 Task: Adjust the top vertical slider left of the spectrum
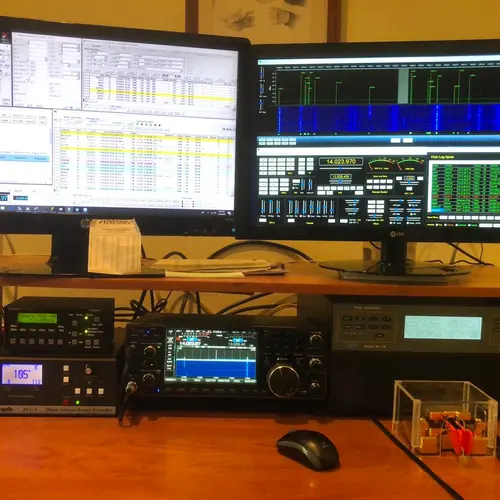pos(262,74)
